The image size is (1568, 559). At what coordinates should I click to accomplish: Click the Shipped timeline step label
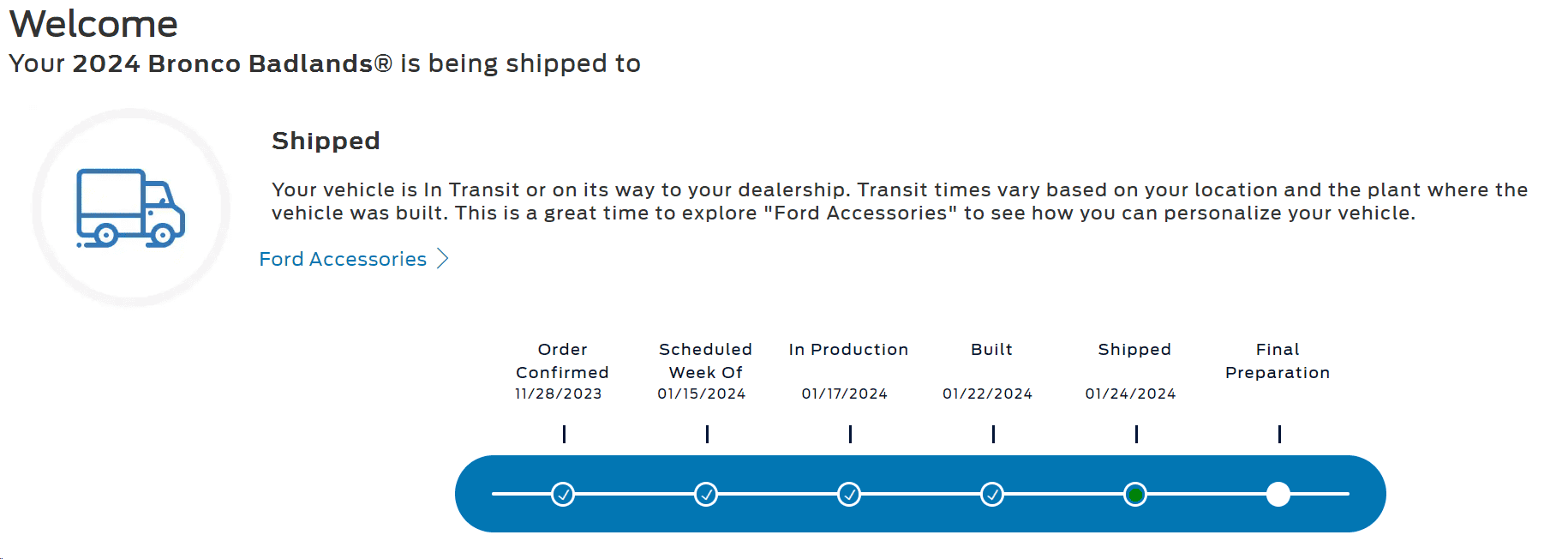coord(1134,350)
